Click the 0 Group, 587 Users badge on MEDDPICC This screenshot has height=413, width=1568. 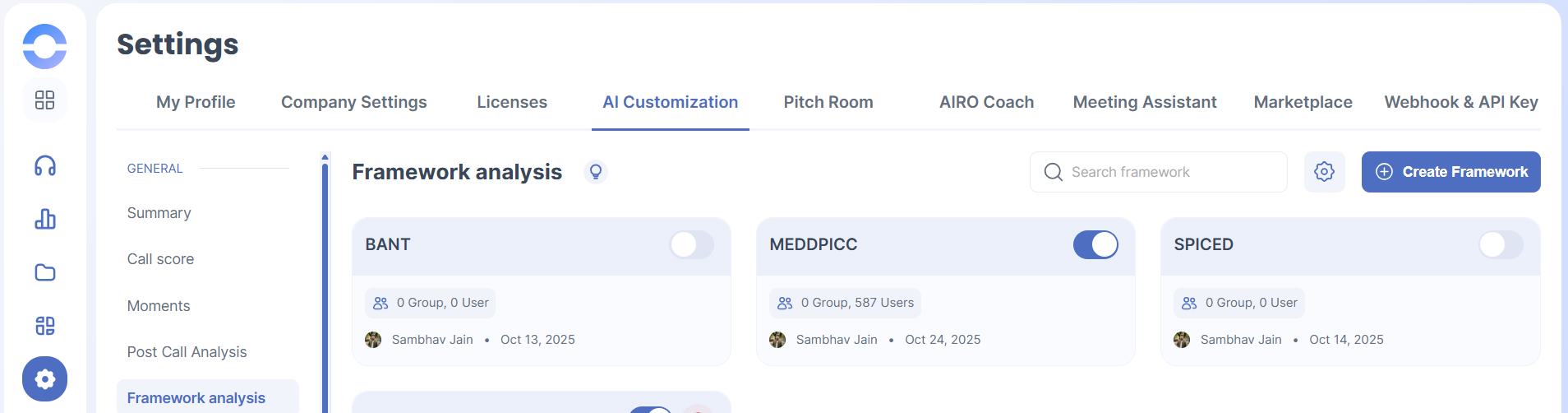point(845,303)
